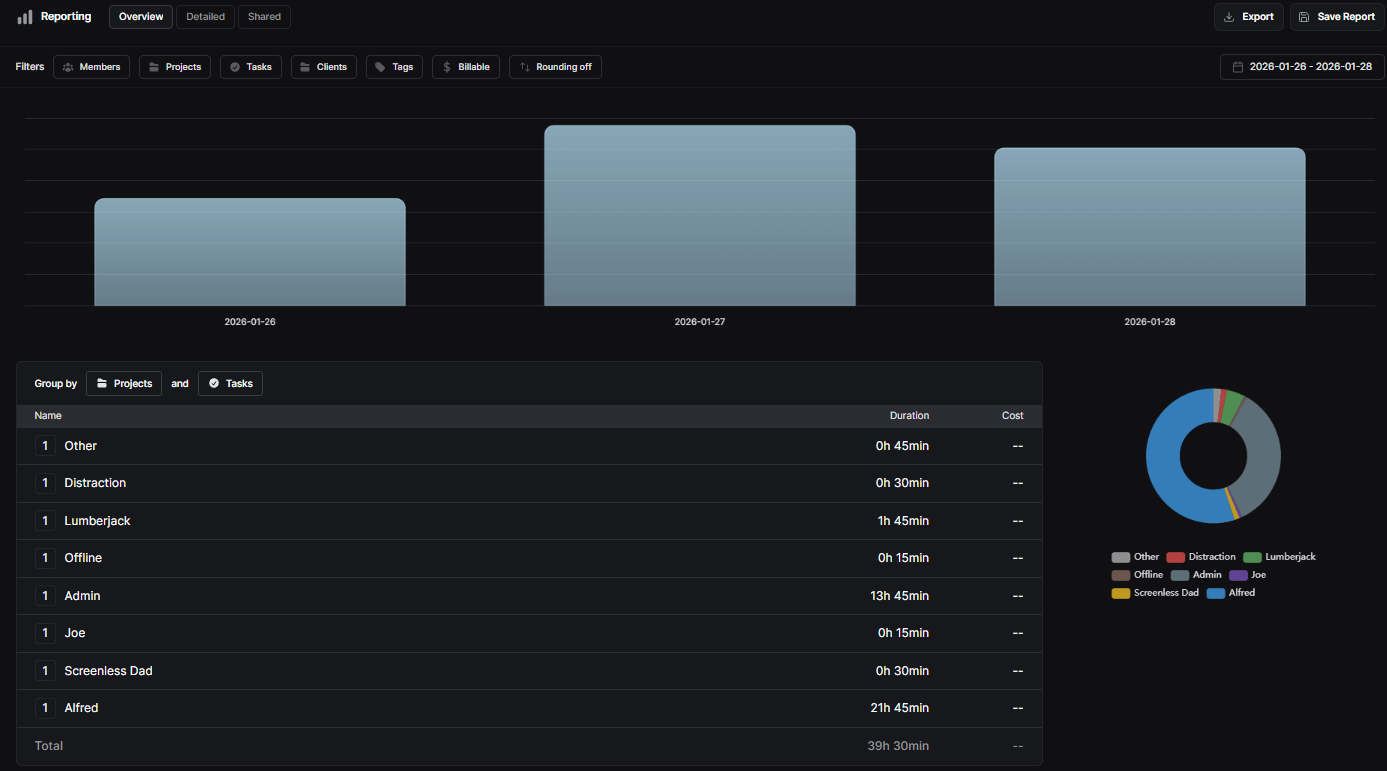Image resolution: width=1387 pixels, height=771 pixels.
Task: Open the Projects filter dropdown
Action: (175, 67)
